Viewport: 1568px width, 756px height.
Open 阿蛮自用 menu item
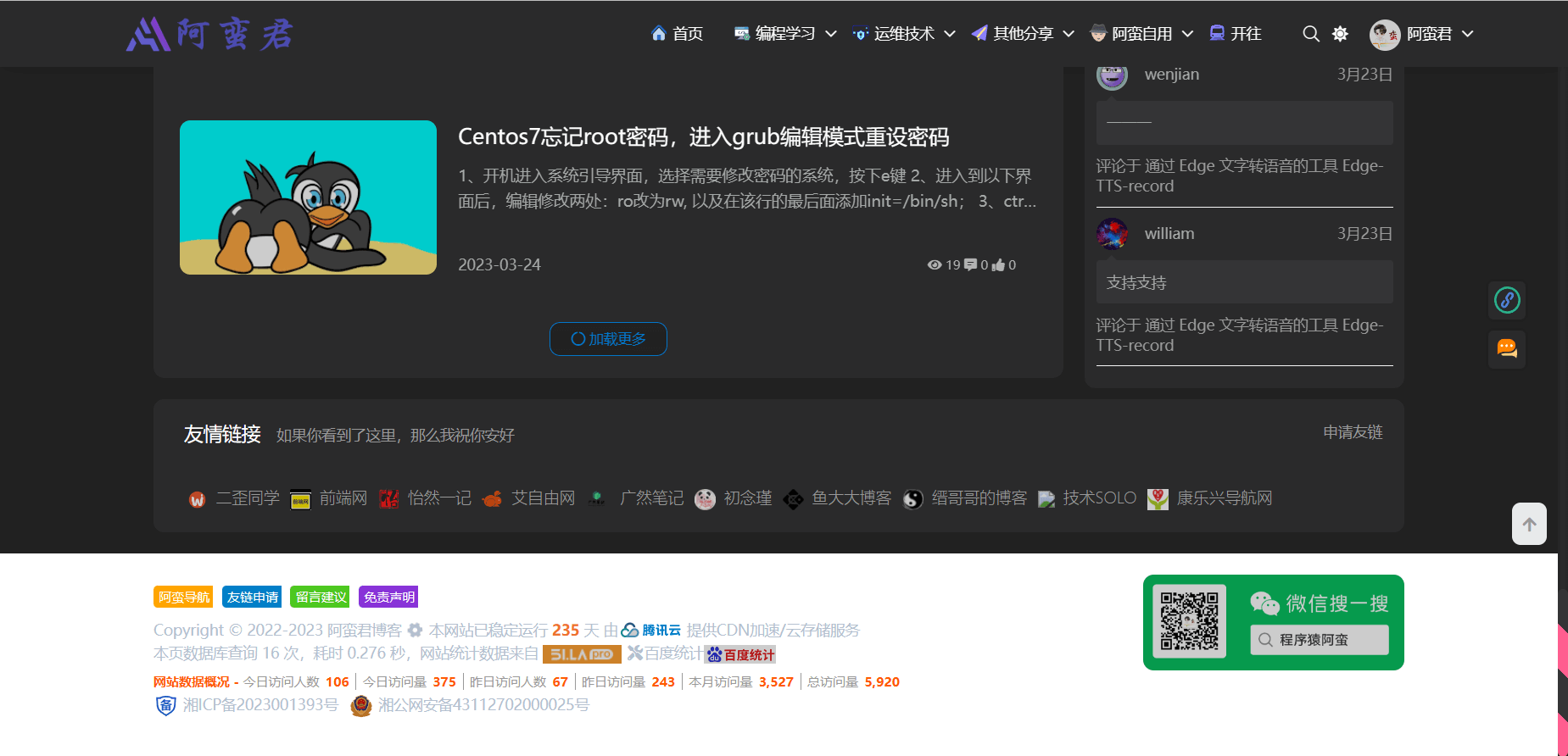tap(1141, 34)
